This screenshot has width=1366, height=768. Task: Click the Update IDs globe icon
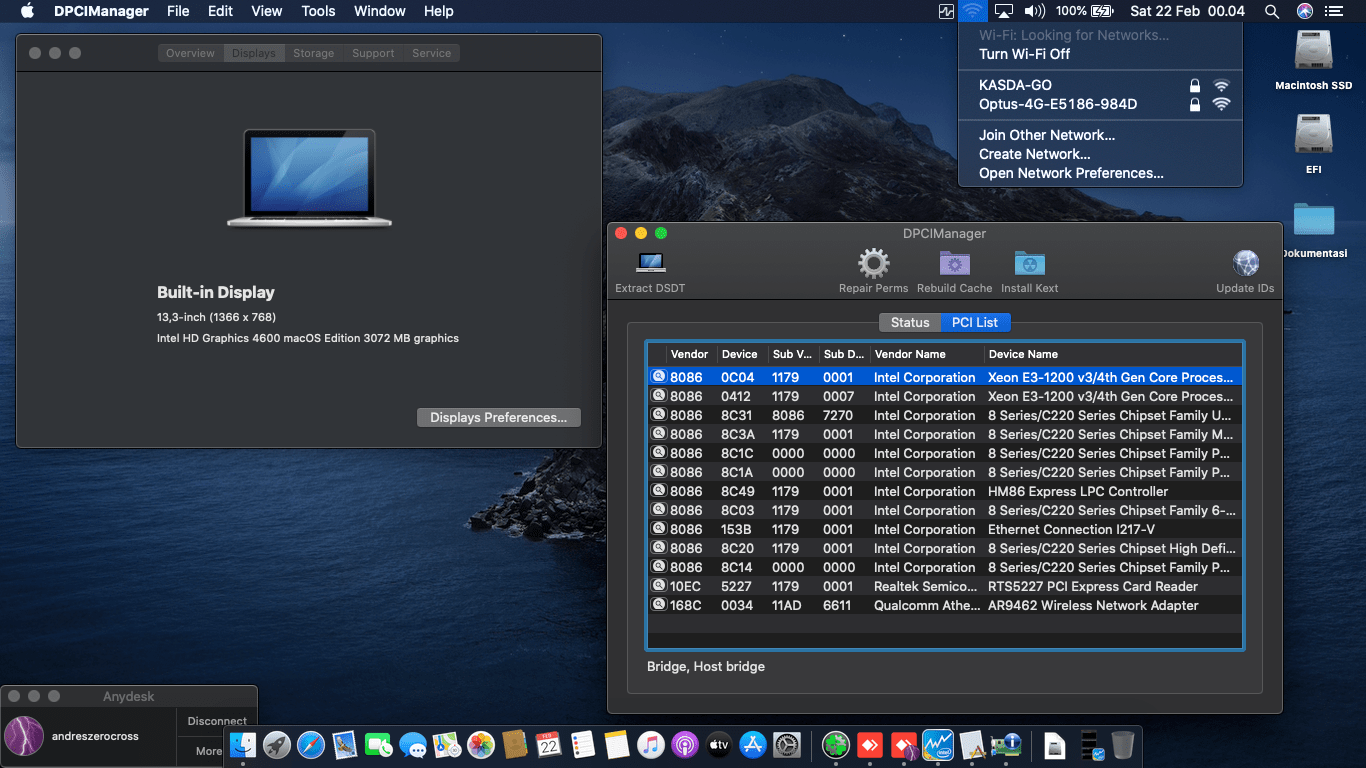1246,263
